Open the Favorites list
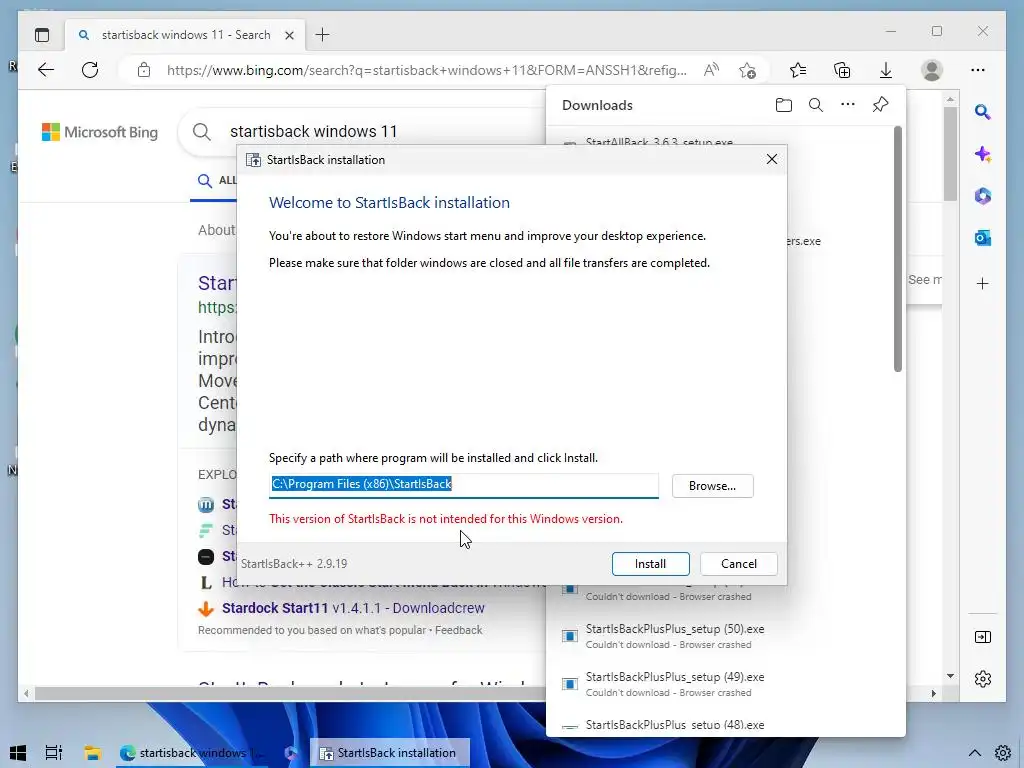The image size is (1024, 768). click(x=798, y=70)
